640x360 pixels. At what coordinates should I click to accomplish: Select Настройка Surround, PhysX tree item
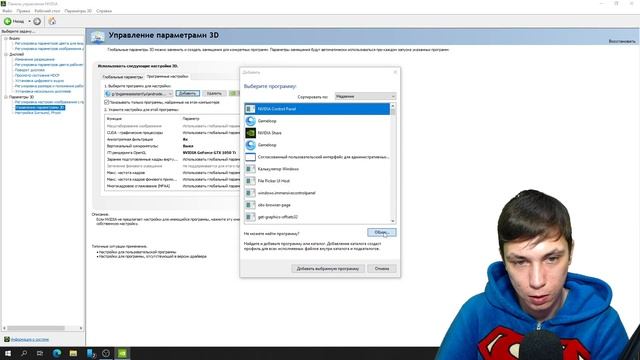[38, 113]
